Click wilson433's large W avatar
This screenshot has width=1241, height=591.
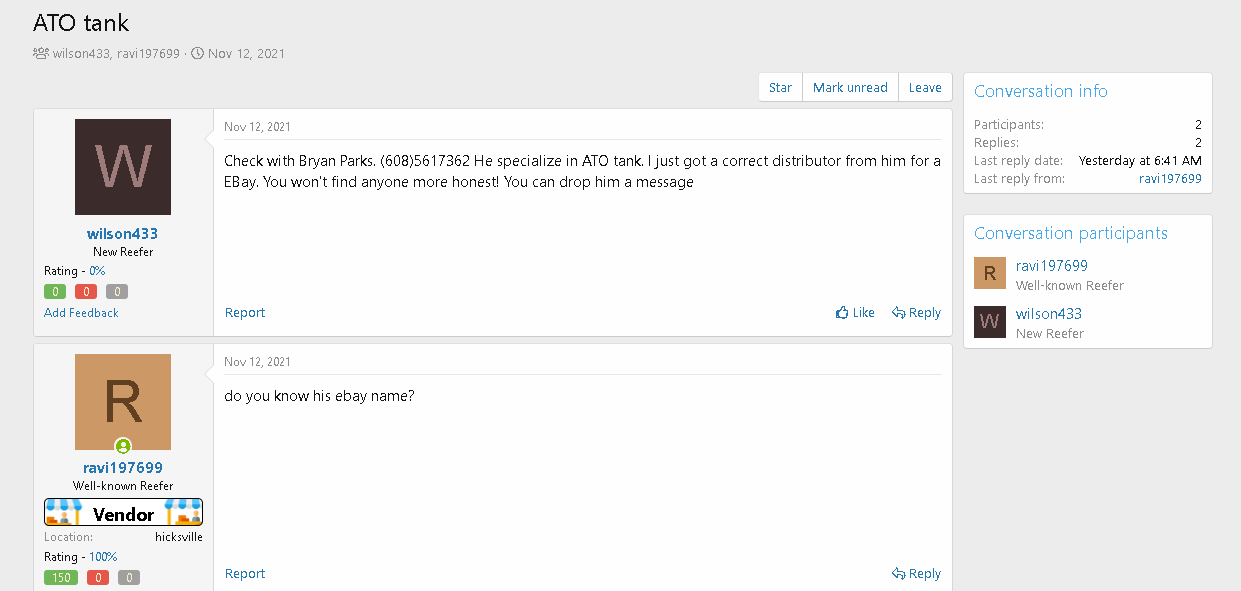point(123,167)
